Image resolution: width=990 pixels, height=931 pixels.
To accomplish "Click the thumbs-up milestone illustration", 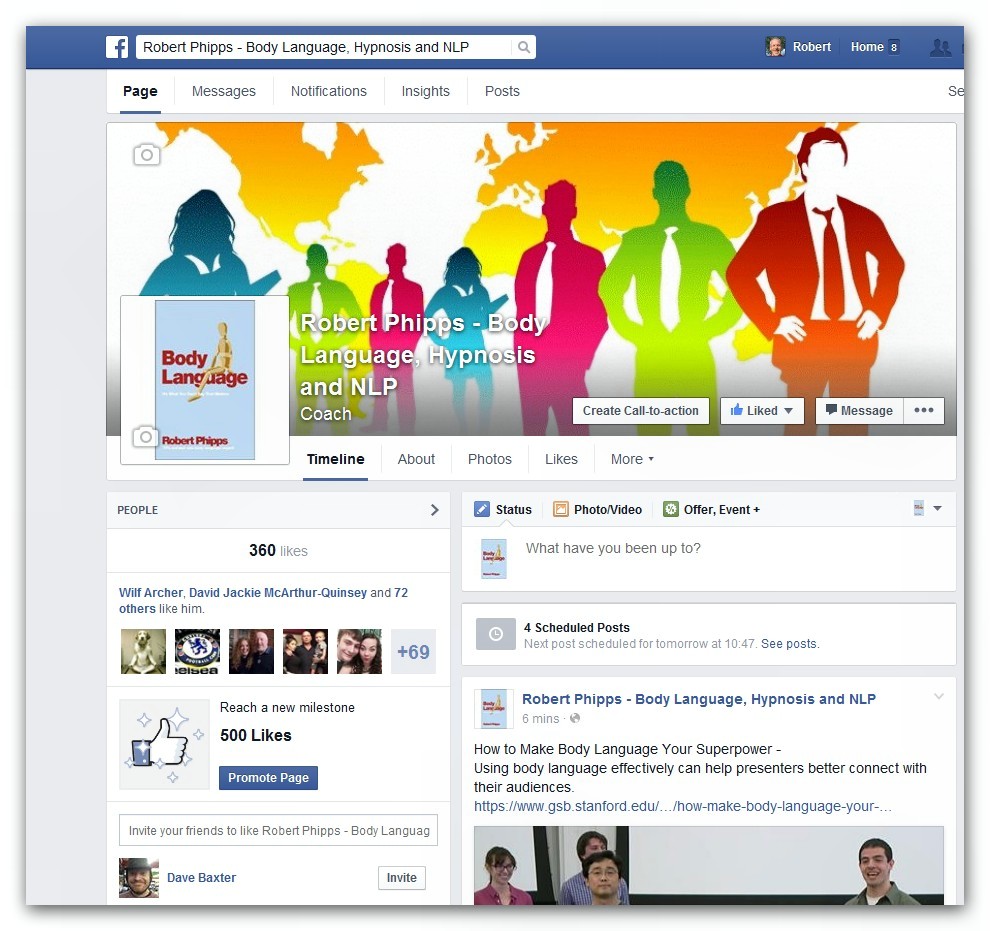I will tap(164, 744).
